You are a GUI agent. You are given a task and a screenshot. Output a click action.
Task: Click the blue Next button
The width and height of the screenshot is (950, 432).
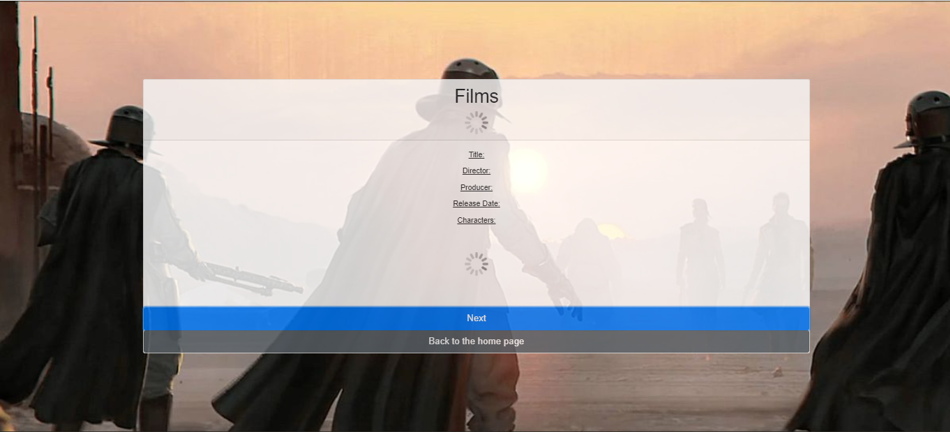pyautogui.click(x=476, y=318)
